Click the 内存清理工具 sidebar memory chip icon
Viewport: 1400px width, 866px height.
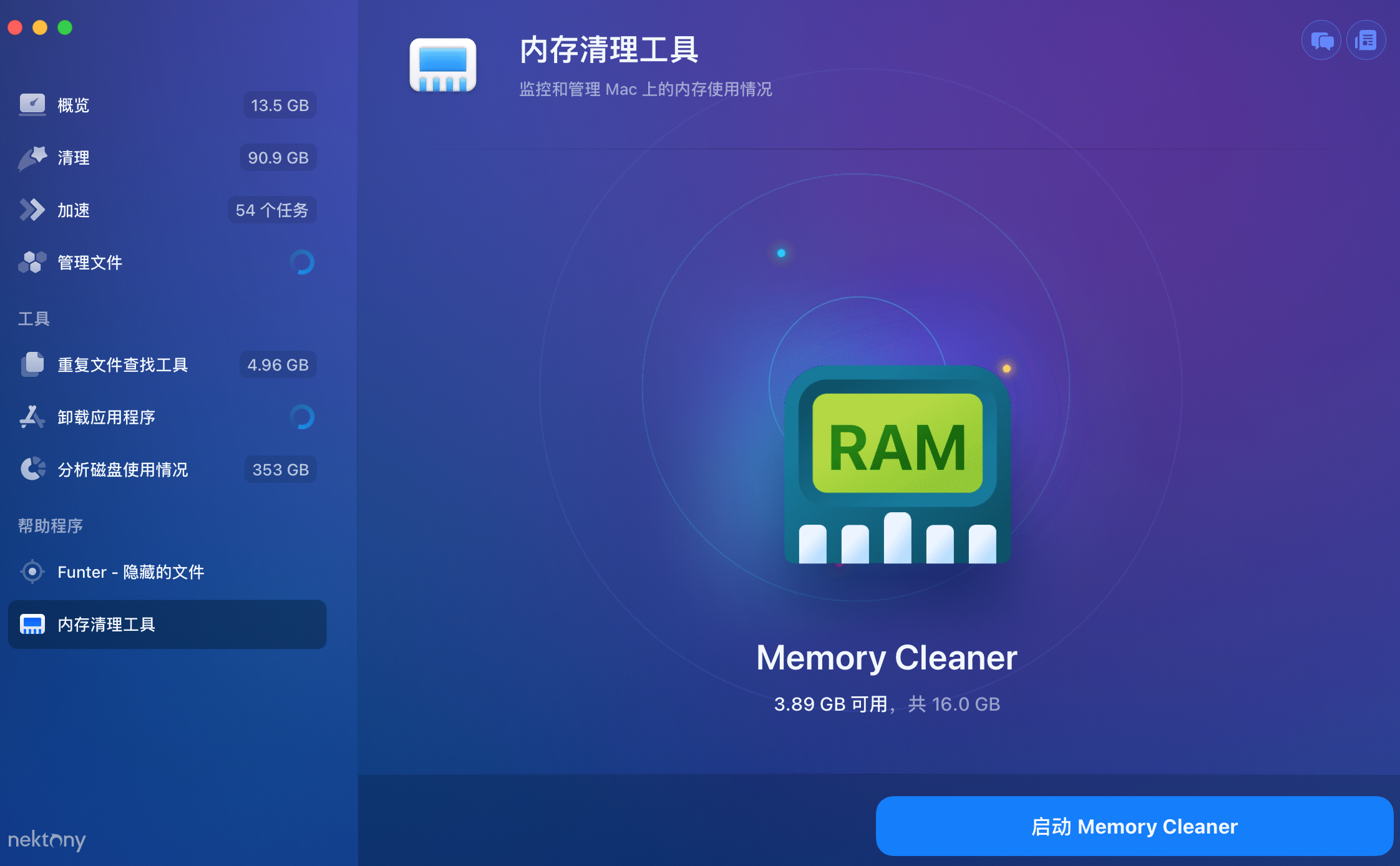pyautogui.click(x=32, y=625)
